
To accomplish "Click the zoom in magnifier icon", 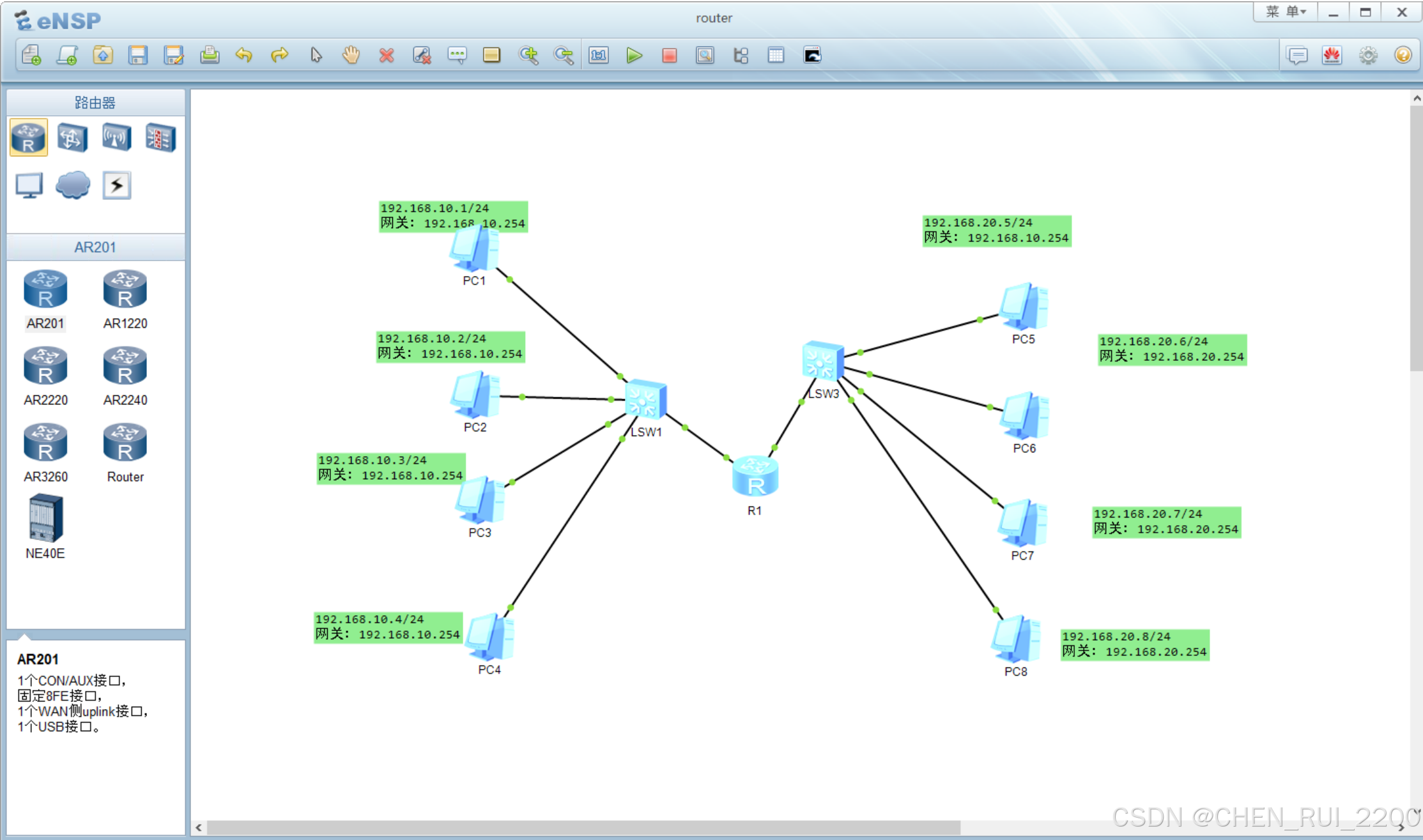I will (x=528, y=56).
